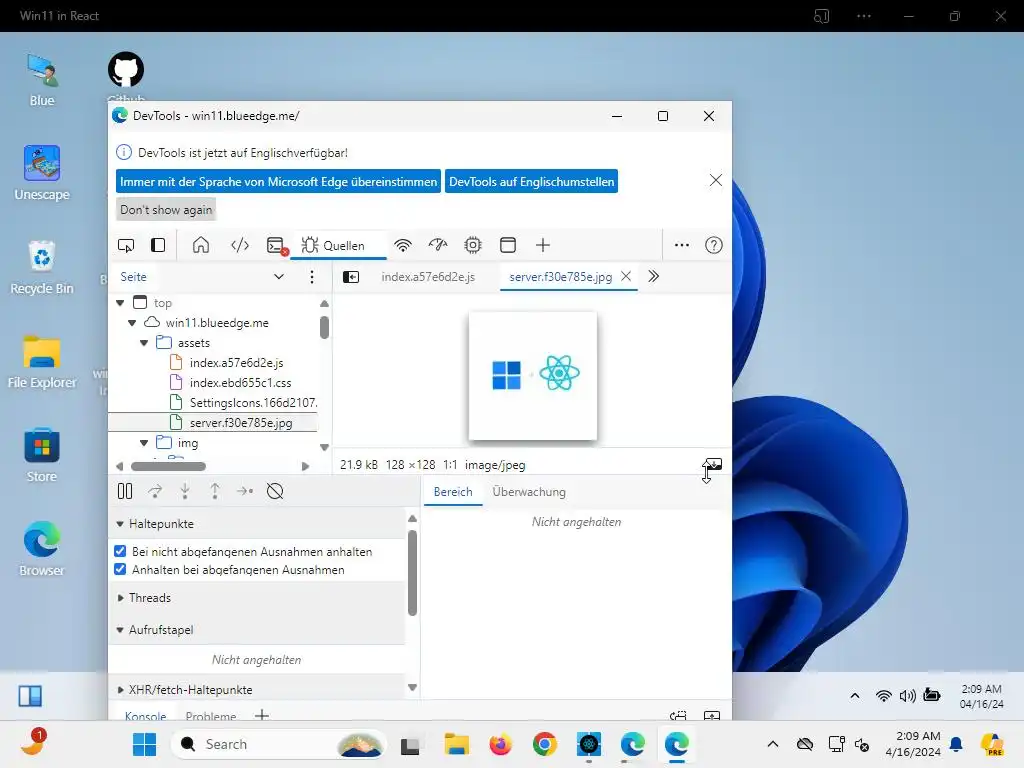The image size is (1024, 768).
Task: Close the server.f30e785e.jpg editor tab
Action: click(626, 276)
